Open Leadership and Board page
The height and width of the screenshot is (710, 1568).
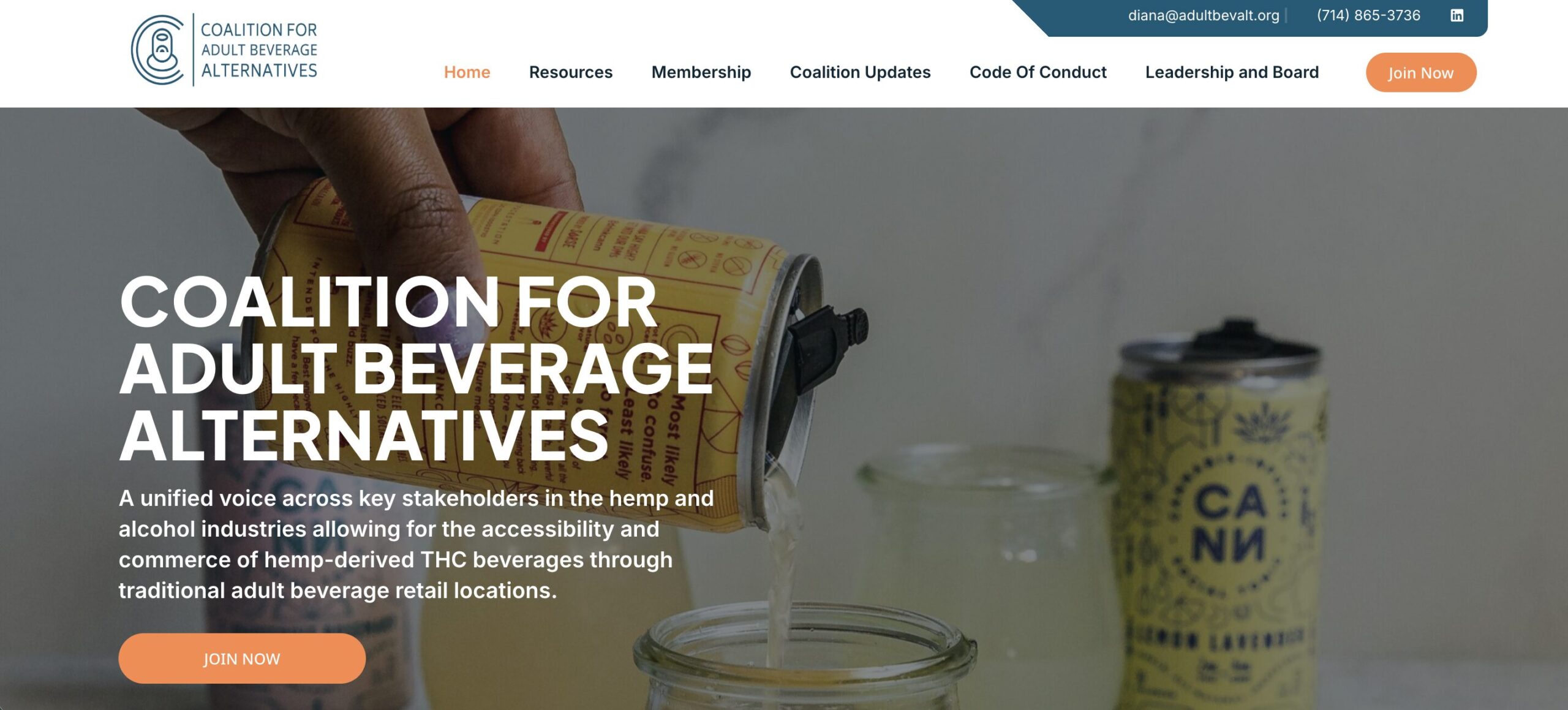click(1232, 72)
